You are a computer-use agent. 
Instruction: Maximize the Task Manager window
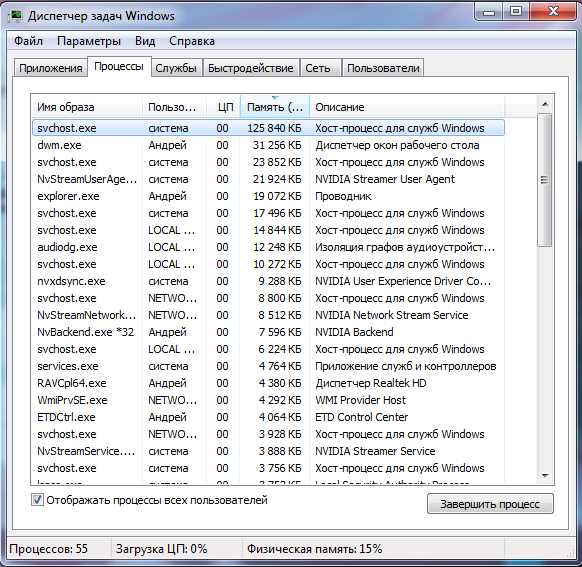coord(516,12)
